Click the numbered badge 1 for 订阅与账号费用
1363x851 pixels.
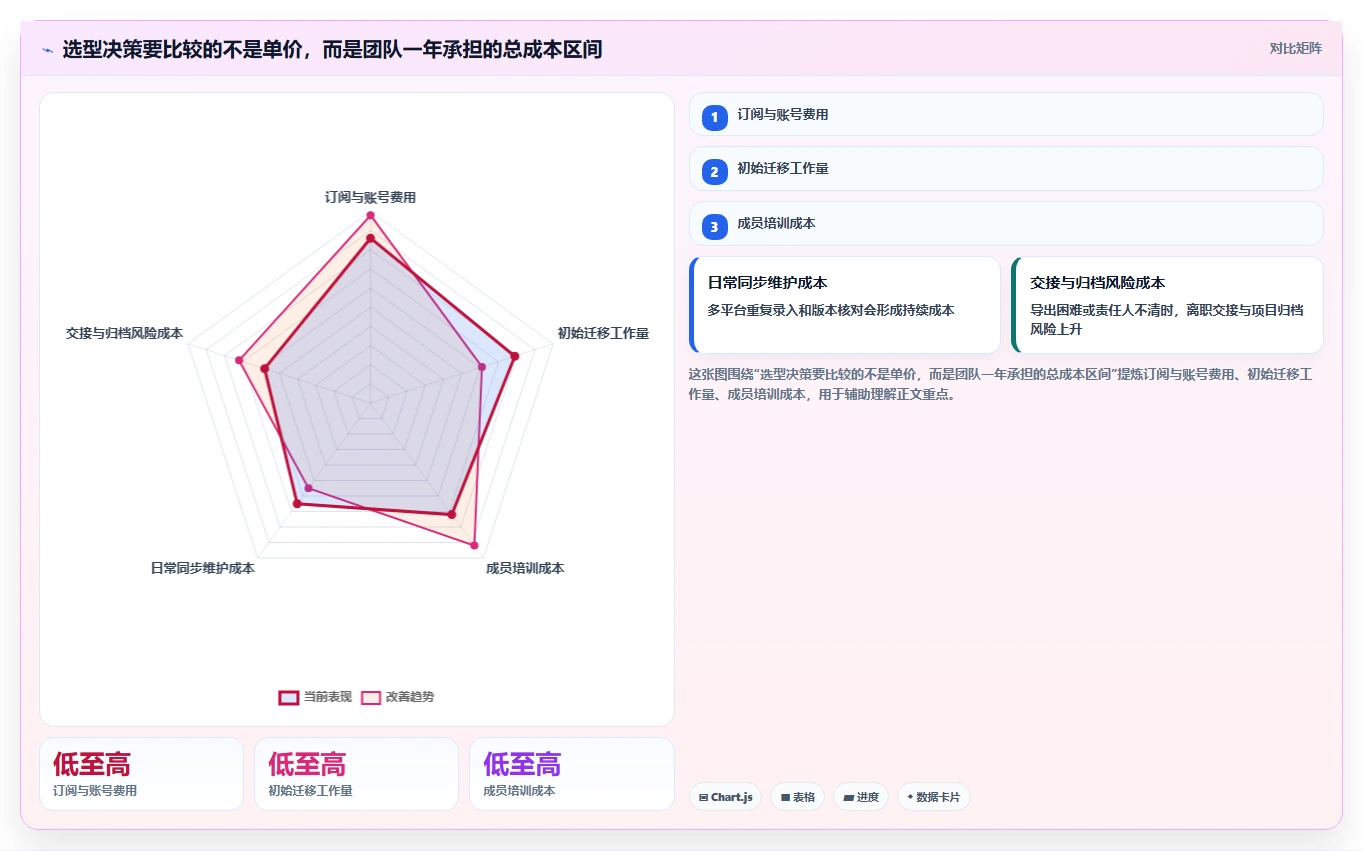714,118
